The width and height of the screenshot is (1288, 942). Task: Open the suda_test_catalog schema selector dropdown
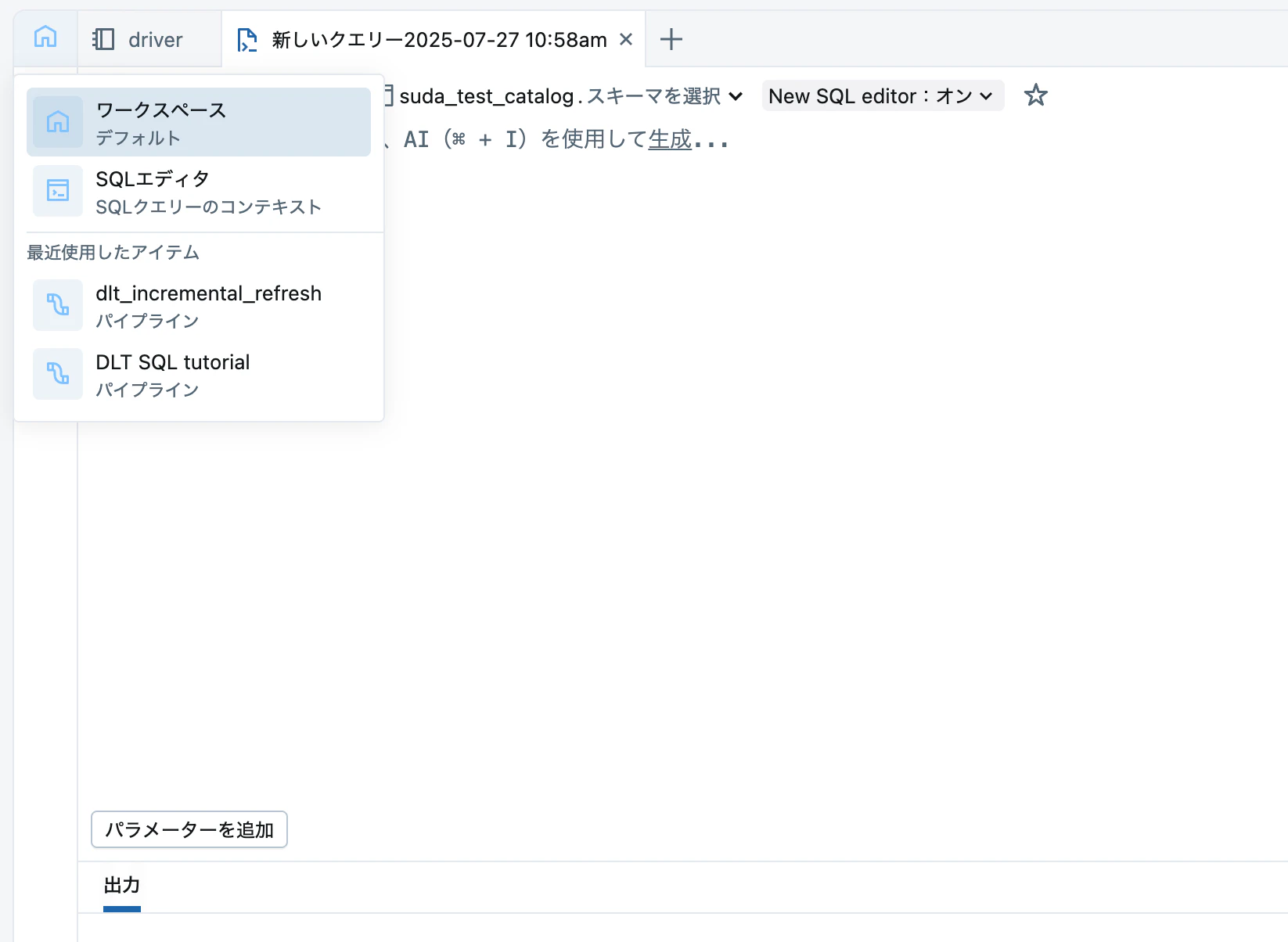point(563,96)
